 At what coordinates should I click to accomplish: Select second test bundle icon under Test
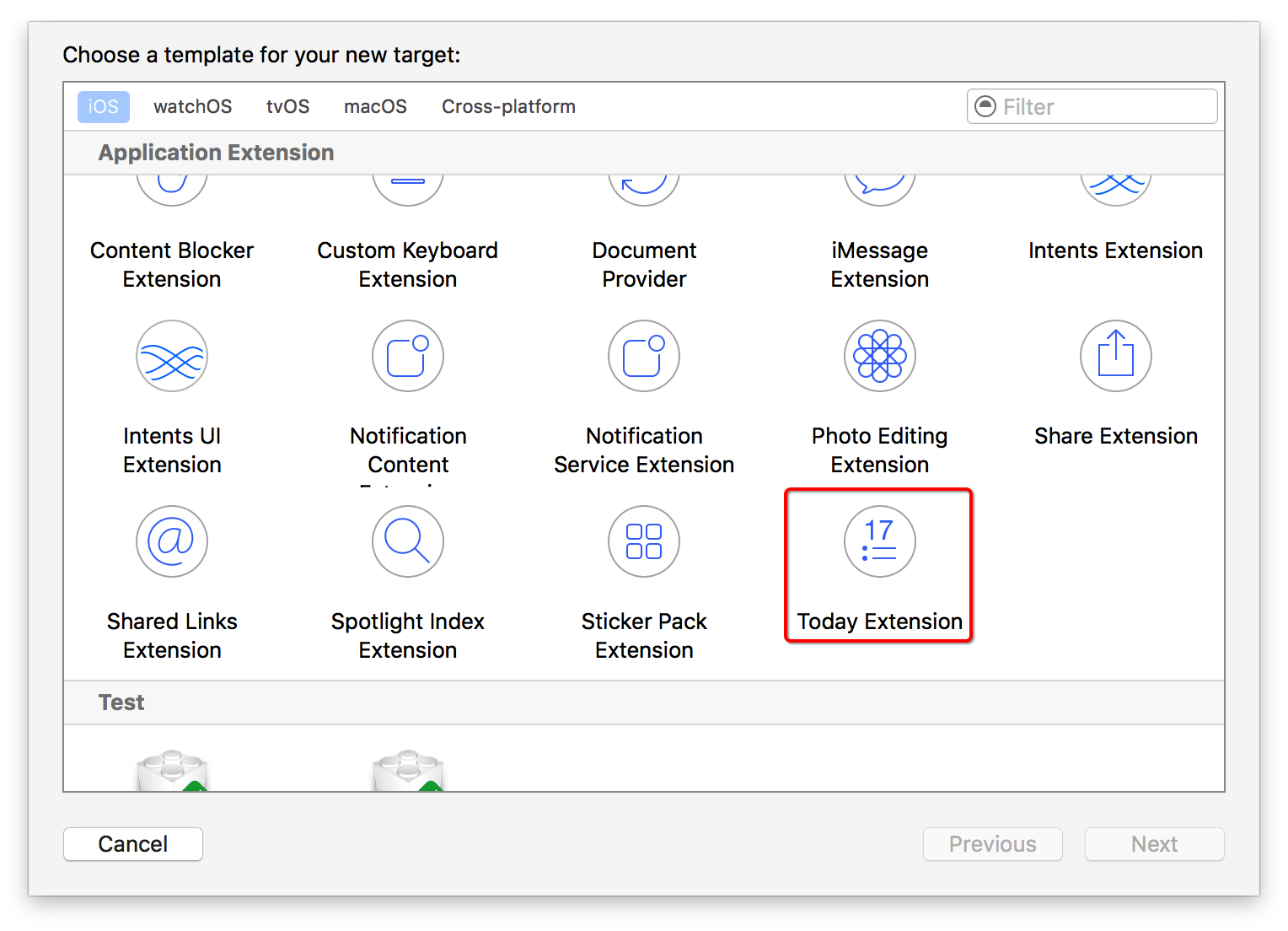click(x=408, y=771)
